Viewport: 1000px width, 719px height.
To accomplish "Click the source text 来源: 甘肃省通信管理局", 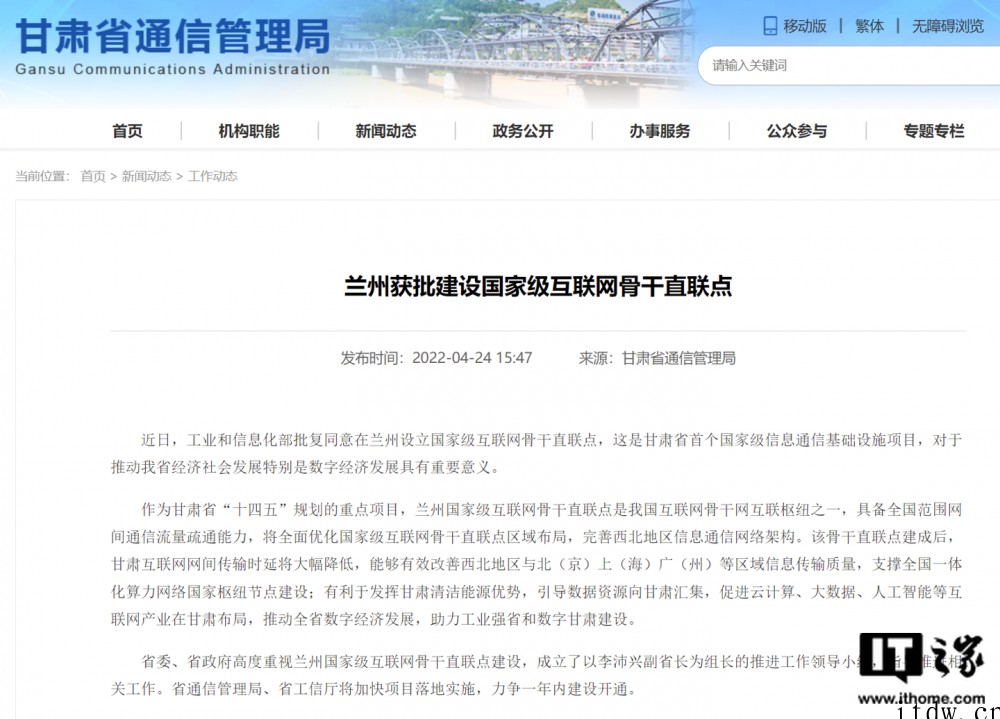I will coord(657,358).
